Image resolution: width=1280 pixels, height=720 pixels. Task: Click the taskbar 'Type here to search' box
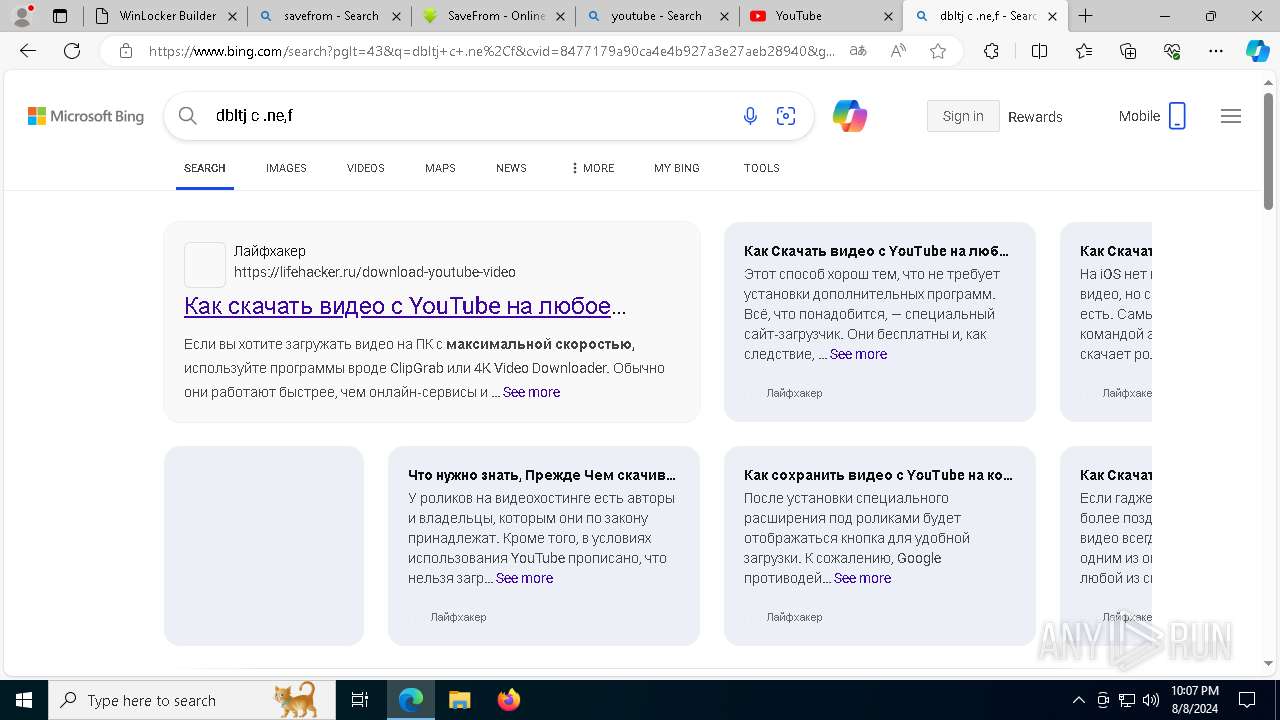(192, 700)
